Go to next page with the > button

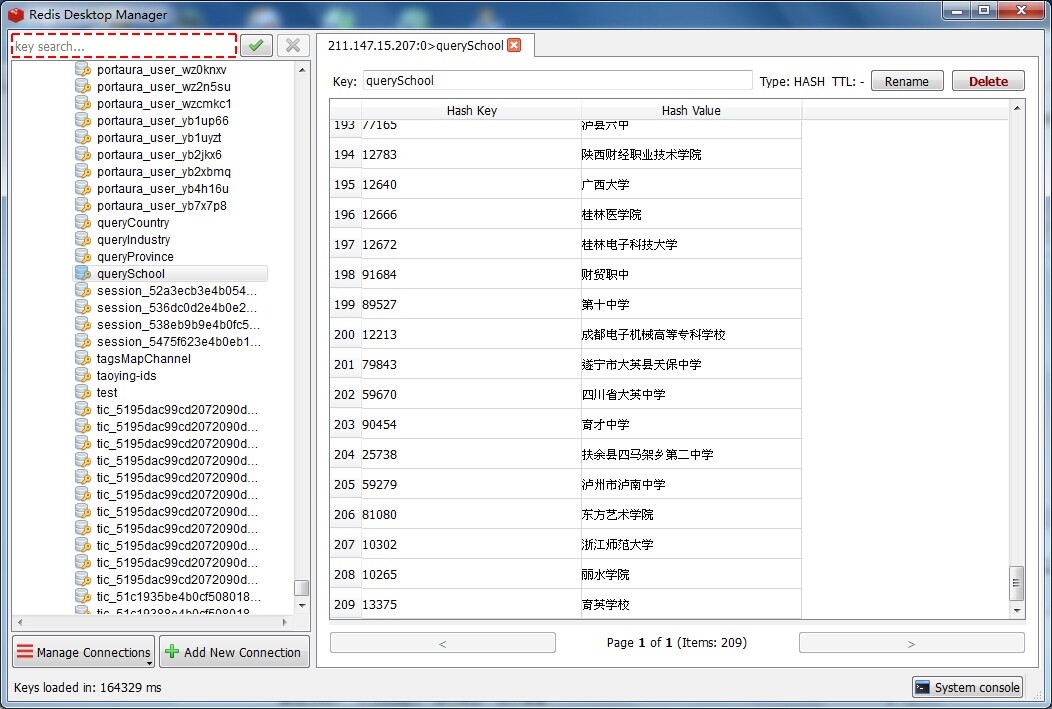click(911, 643)
